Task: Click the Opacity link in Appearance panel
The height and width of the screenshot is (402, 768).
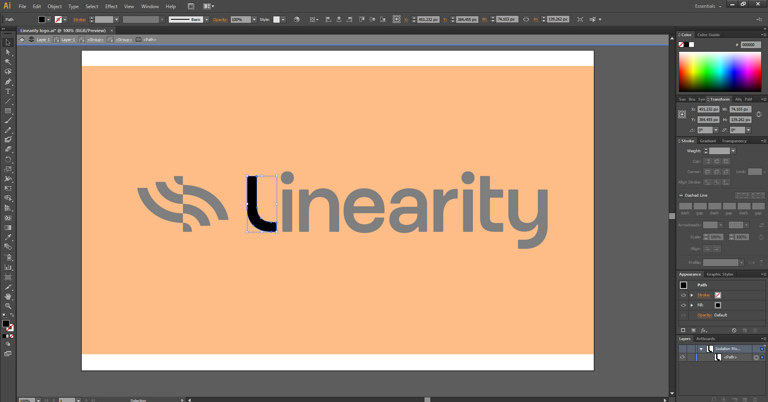Action: point(704,315)
